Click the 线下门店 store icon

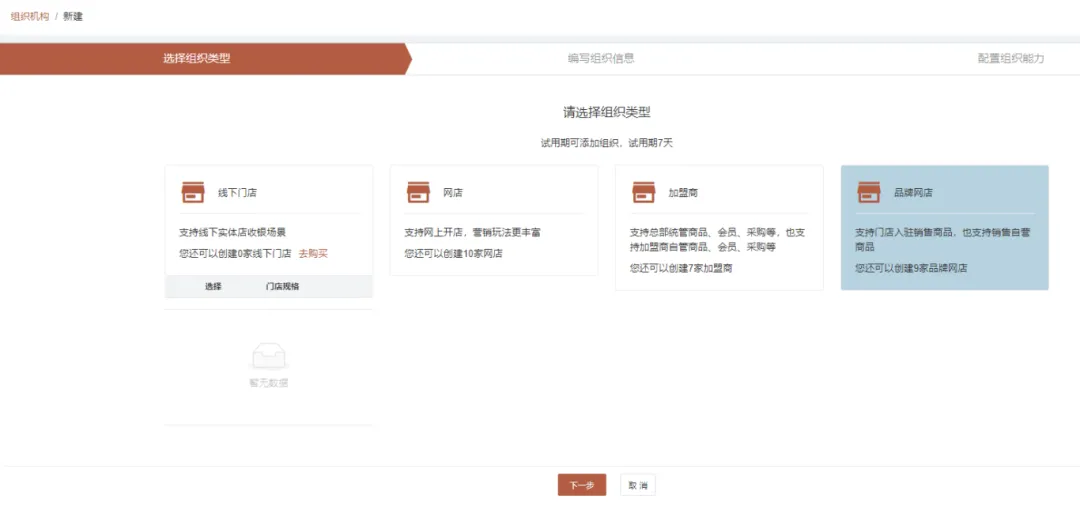(192, 192)
